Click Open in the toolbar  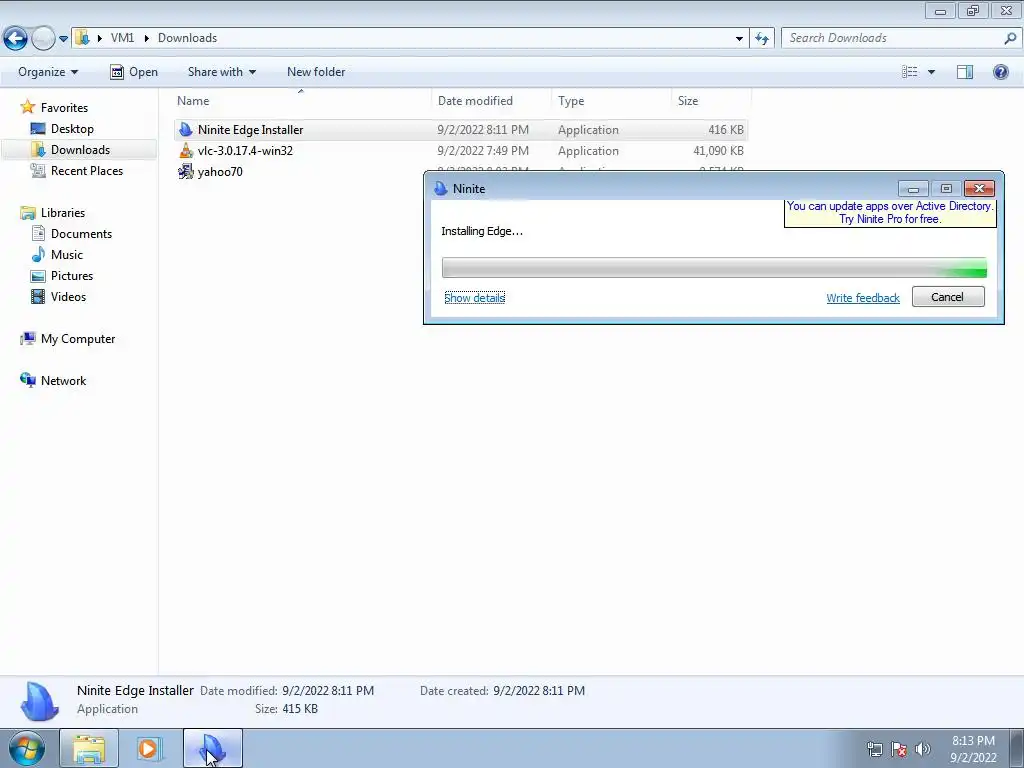[x=134, y=72]
